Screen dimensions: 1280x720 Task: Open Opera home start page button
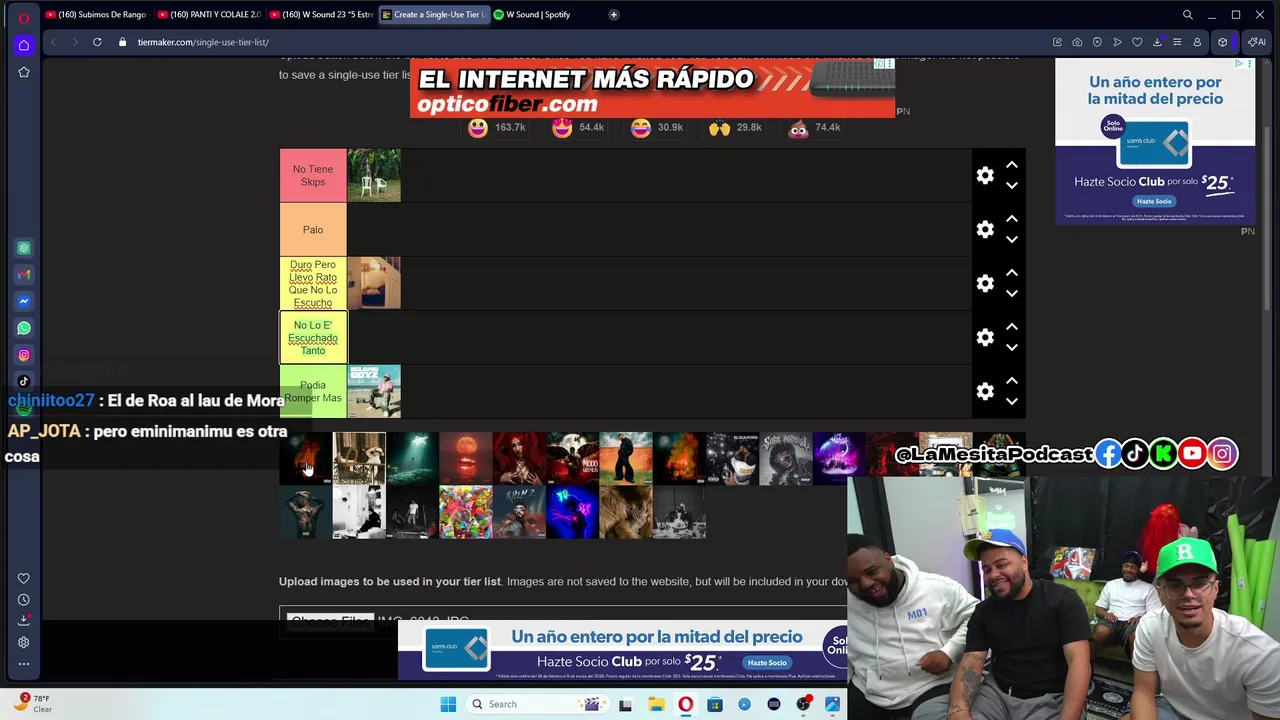[24, 45]
